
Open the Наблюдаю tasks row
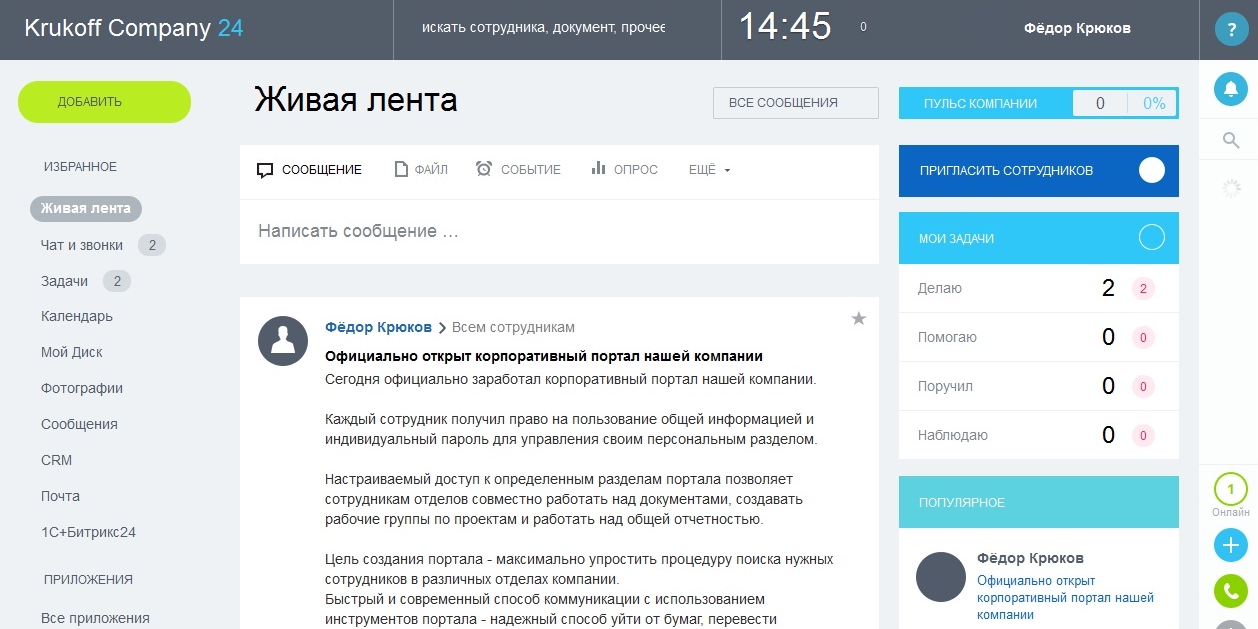pyautogui.click(x=1039, y=435)
